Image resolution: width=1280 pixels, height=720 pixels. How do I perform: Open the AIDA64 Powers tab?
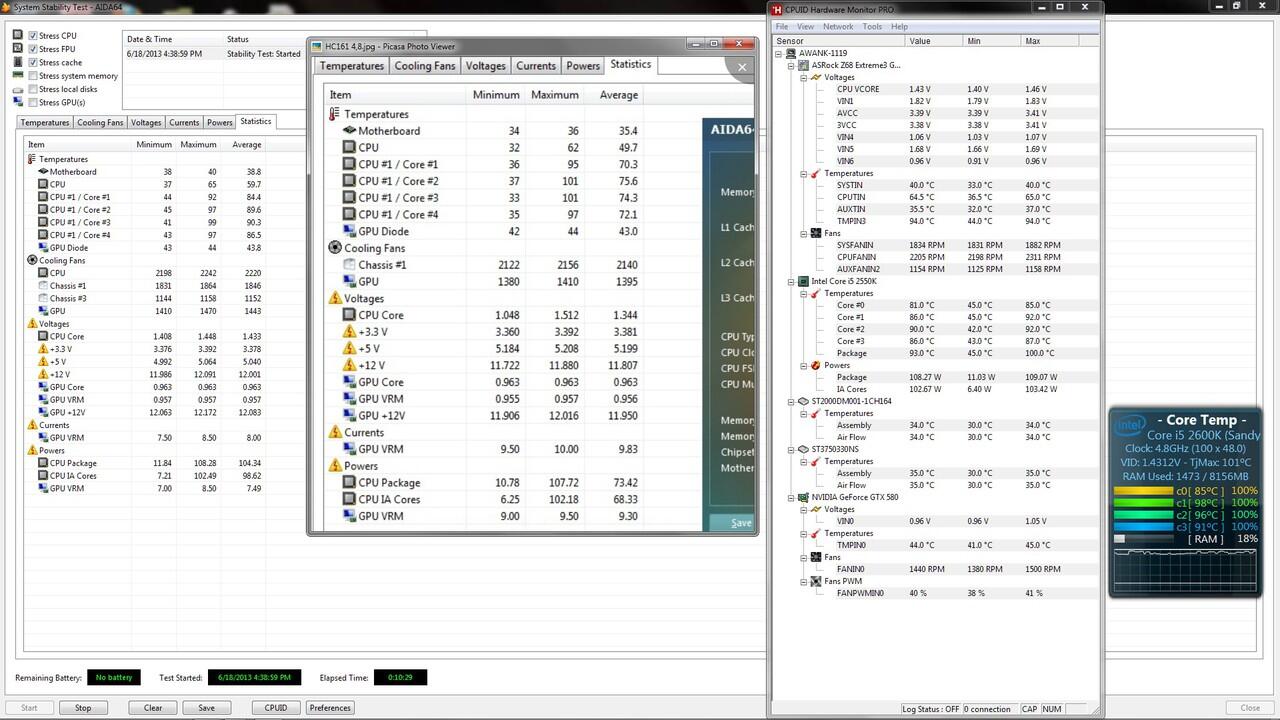(219, 122)
